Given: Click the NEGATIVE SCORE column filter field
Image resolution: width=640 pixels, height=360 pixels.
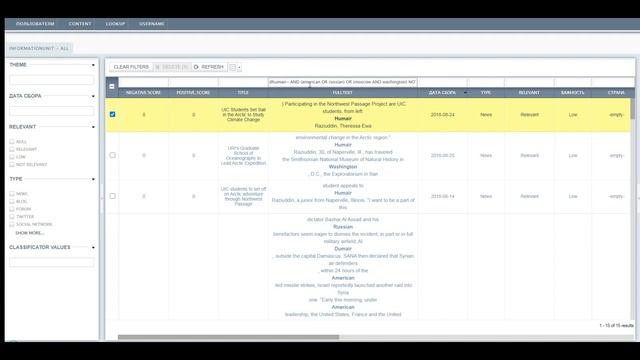Looking at the screenshot, I should 143,82.
